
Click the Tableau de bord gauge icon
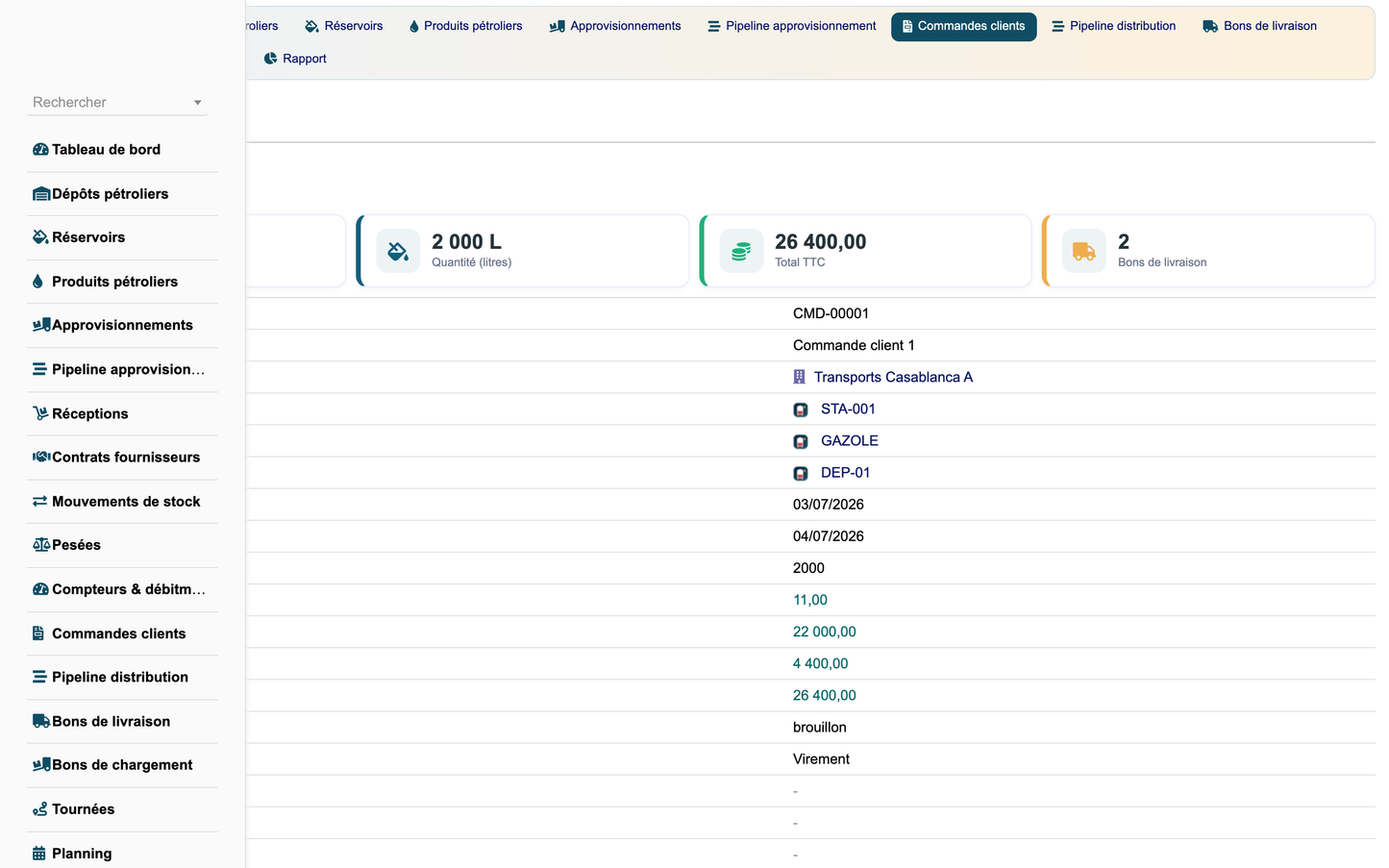click(x=40, y=150)
